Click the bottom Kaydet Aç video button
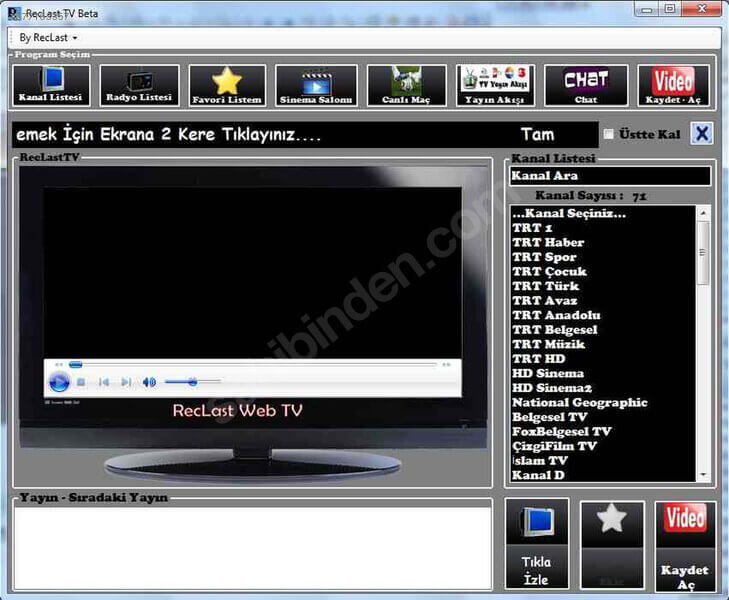Screen dimensions: 729x600 [x=685, y=546]
